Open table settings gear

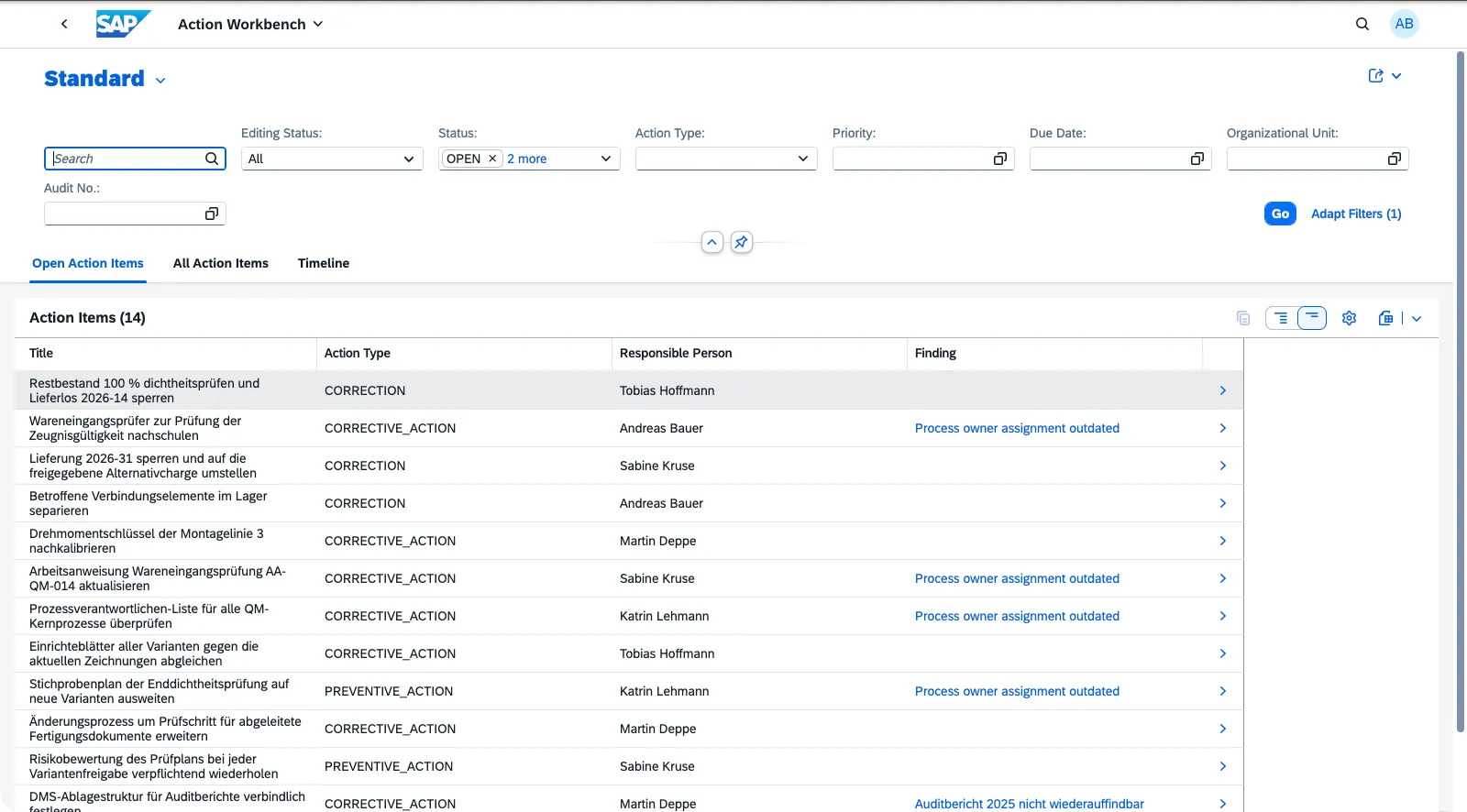pos(1350,318)
